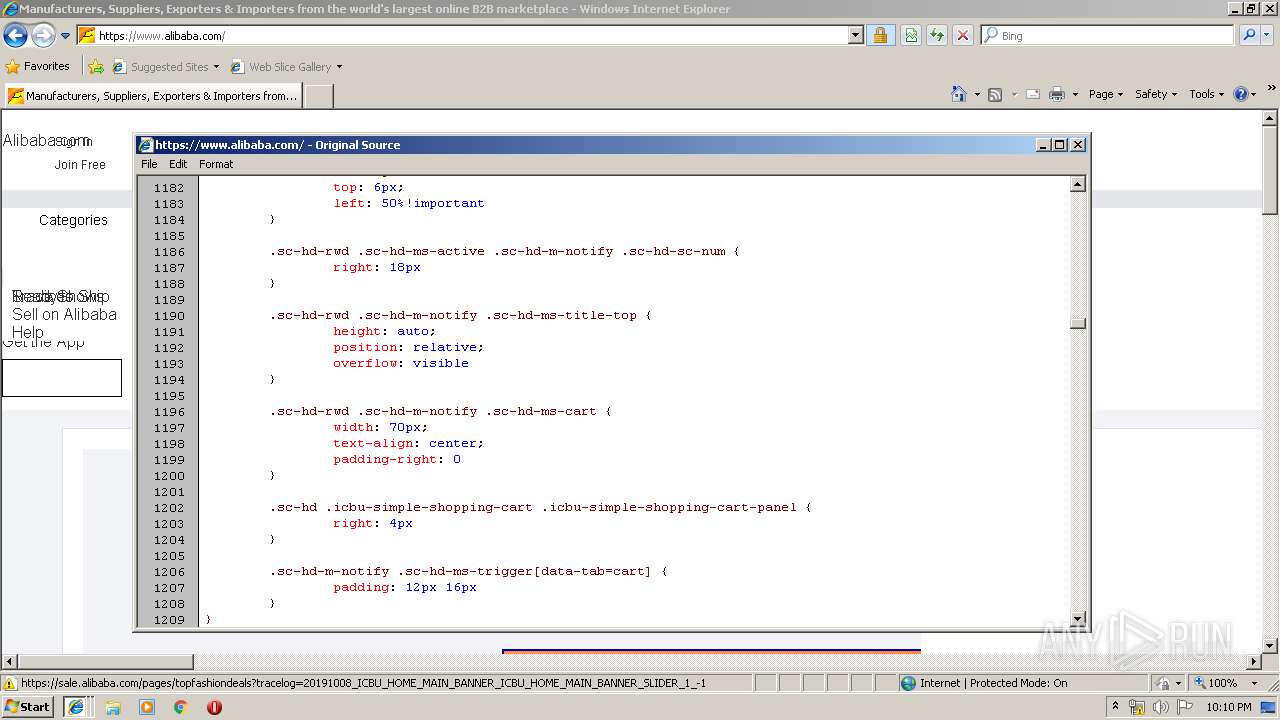Run search with the magnifier button
Image resolution: width=1280 pixels, height=720 pixels.
tap(1249, 36)
